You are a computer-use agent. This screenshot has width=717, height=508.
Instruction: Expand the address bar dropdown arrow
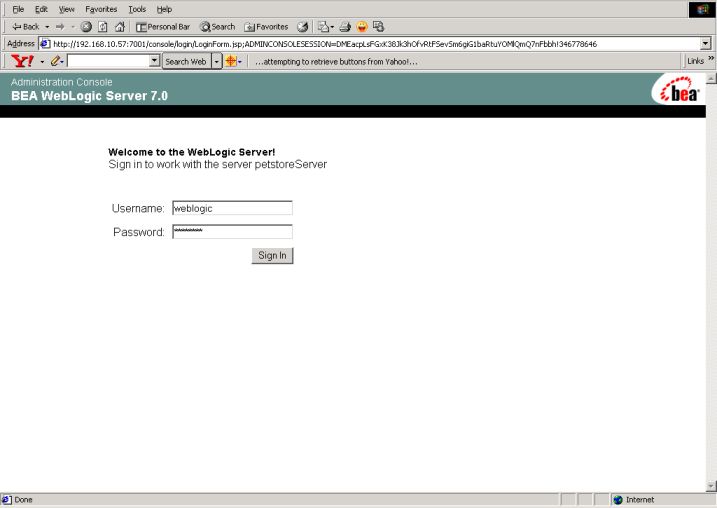[x=706, y=44]
